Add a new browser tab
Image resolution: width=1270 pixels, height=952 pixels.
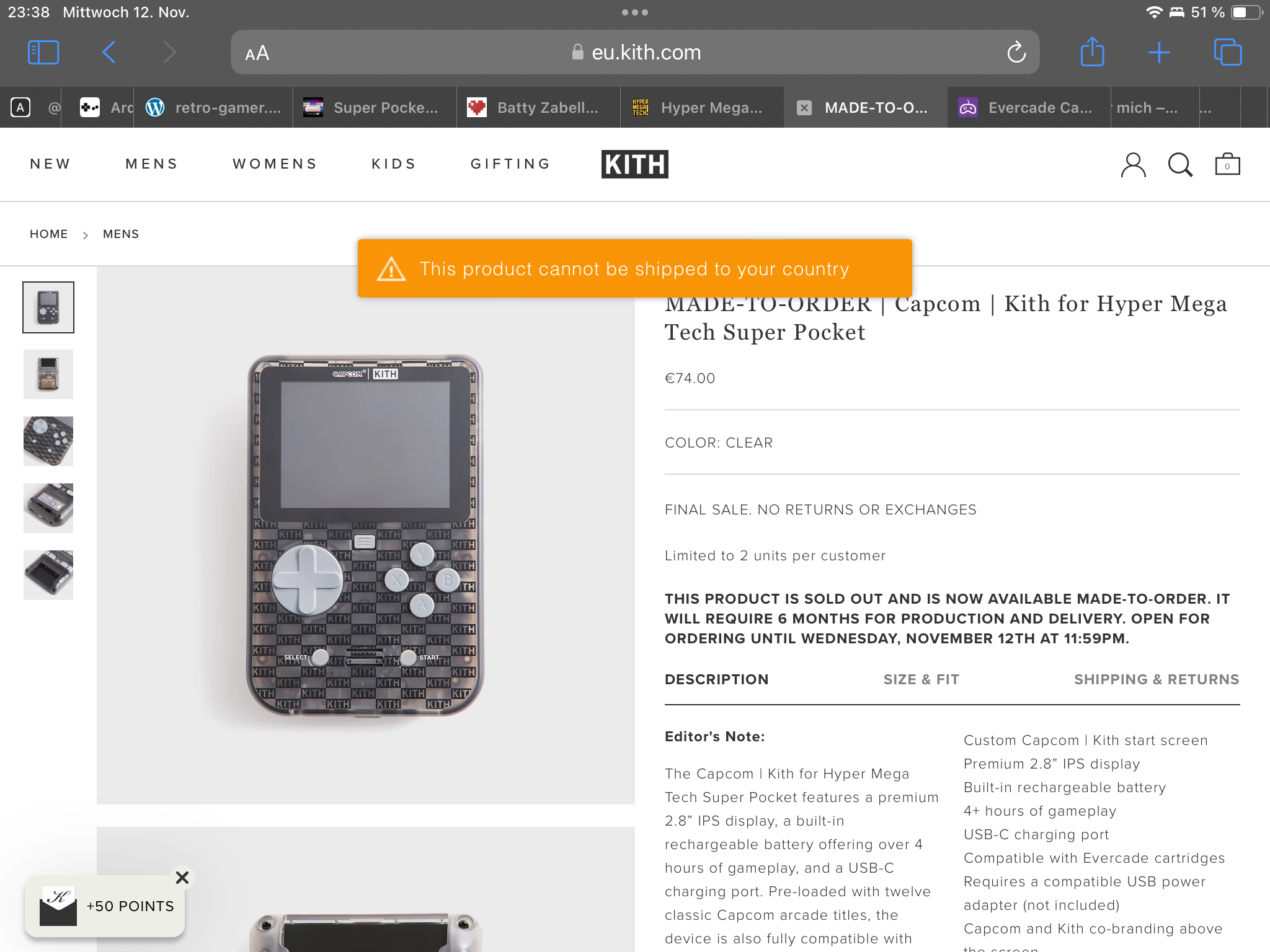click(1159, 53)
